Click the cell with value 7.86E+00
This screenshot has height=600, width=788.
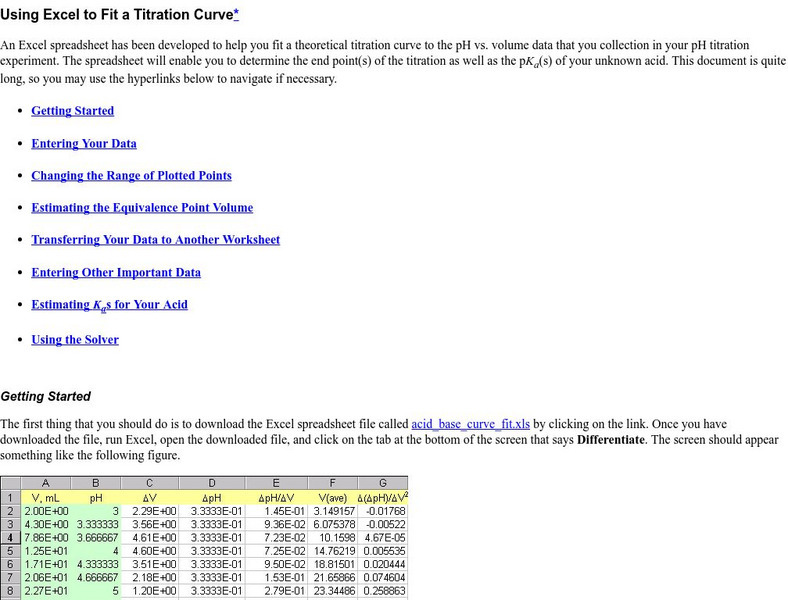tap(46, 538)
